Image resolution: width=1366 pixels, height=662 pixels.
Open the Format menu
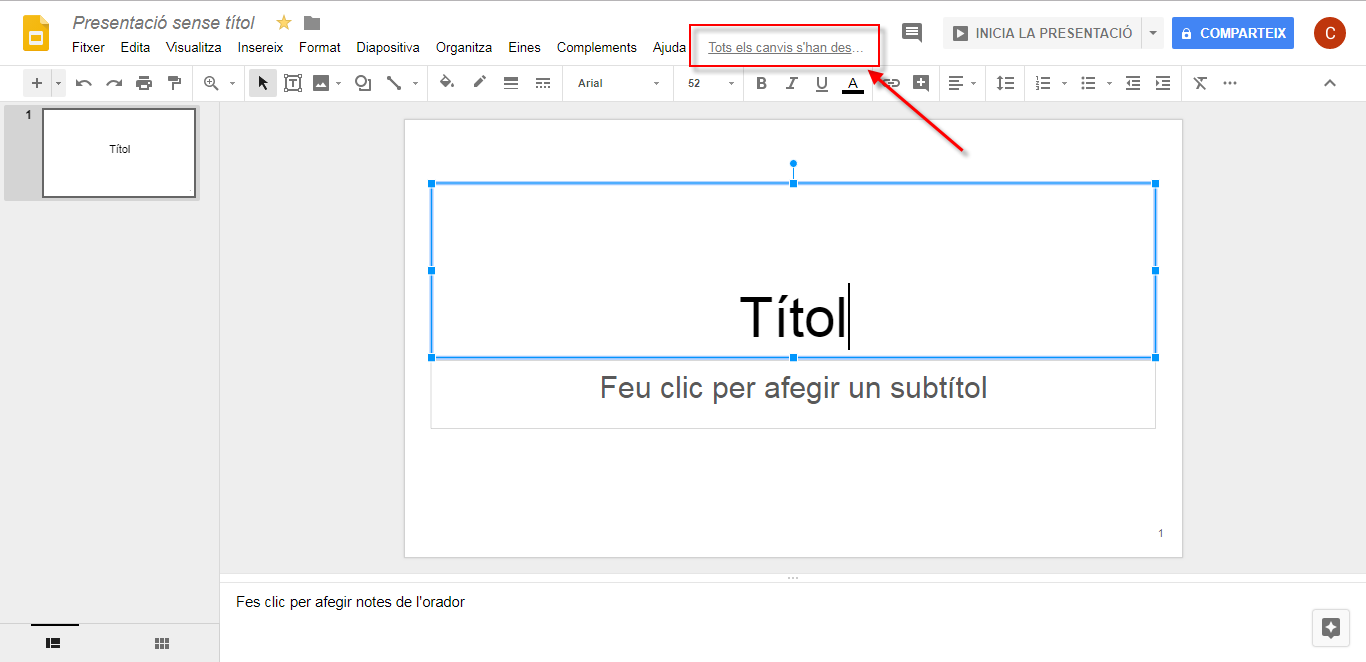point(320,47)
